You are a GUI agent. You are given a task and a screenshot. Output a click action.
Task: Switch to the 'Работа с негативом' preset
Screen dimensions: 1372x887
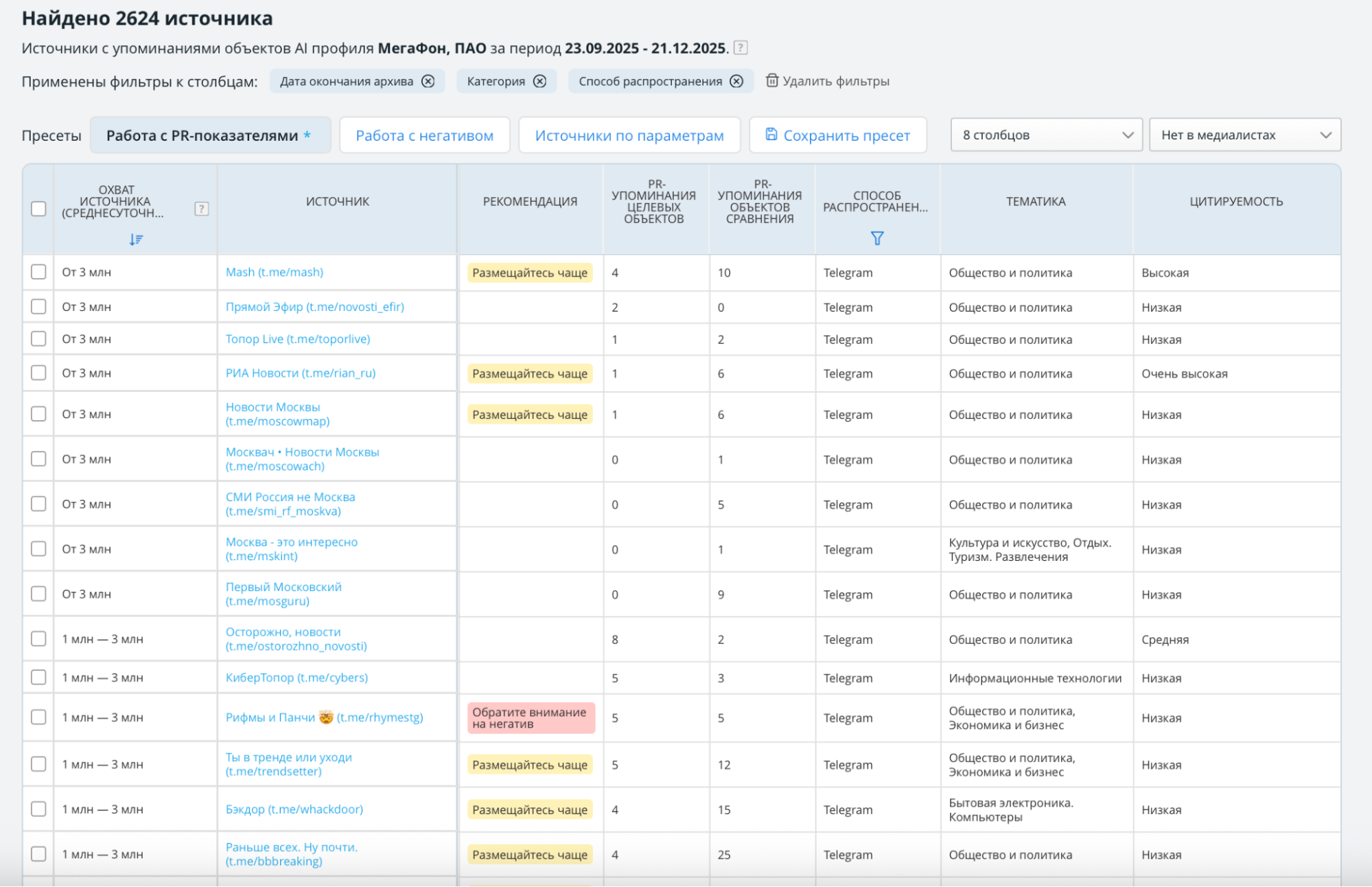pos(424,135)
